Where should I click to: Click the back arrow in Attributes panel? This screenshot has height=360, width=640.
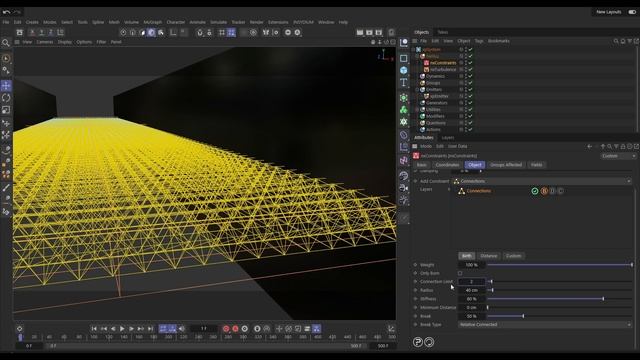[589, 146]
